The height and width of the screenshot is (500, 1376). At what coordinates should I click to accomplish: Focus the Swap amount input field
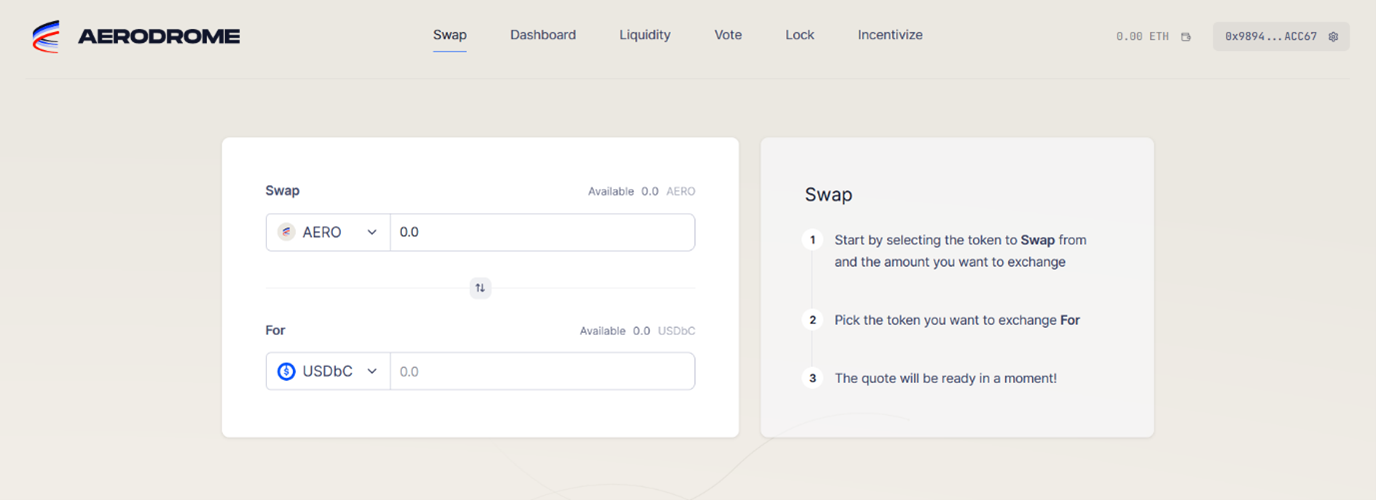pyautogui.click(x=542, y=232)
